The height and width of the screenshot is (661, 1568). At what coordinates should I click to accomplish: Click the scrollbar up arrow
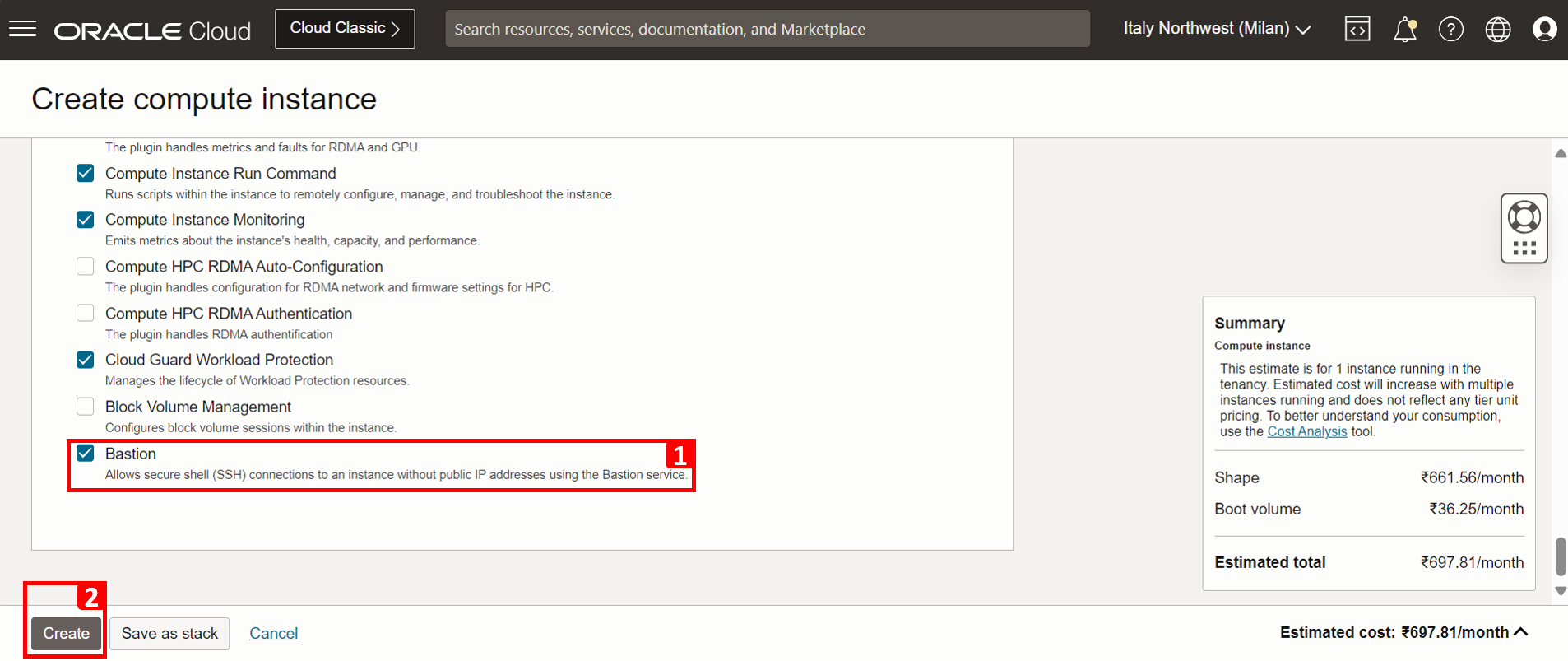click(1561, 153)
